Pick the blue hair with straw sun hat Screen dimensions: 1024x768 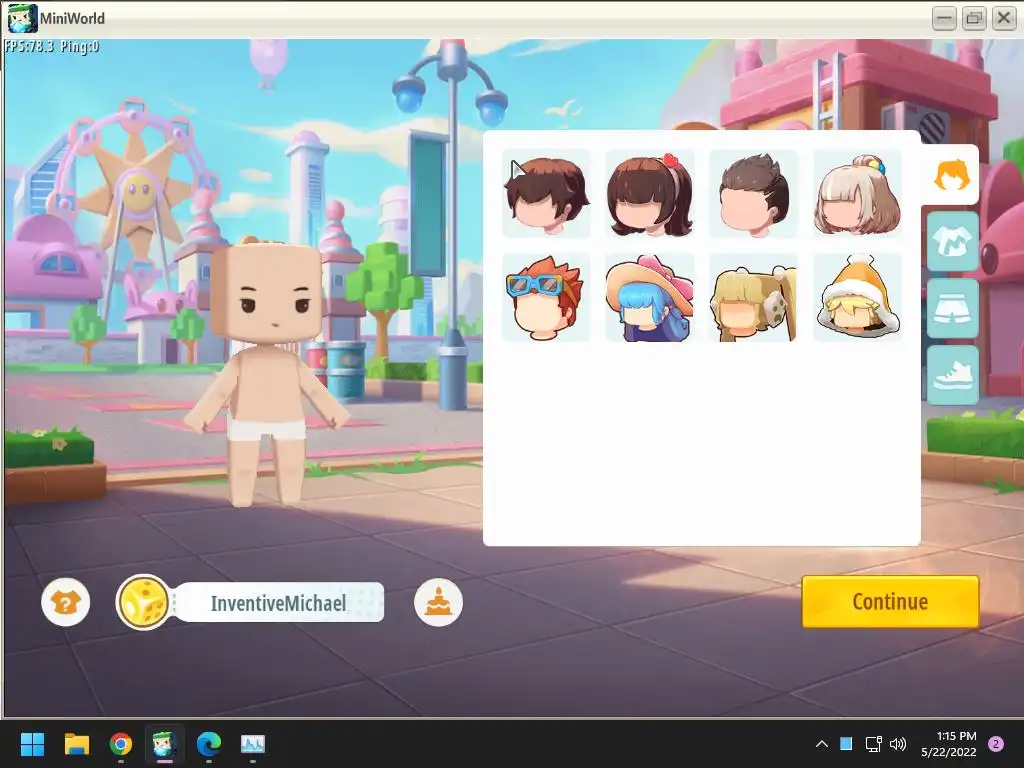pos(649,298)
